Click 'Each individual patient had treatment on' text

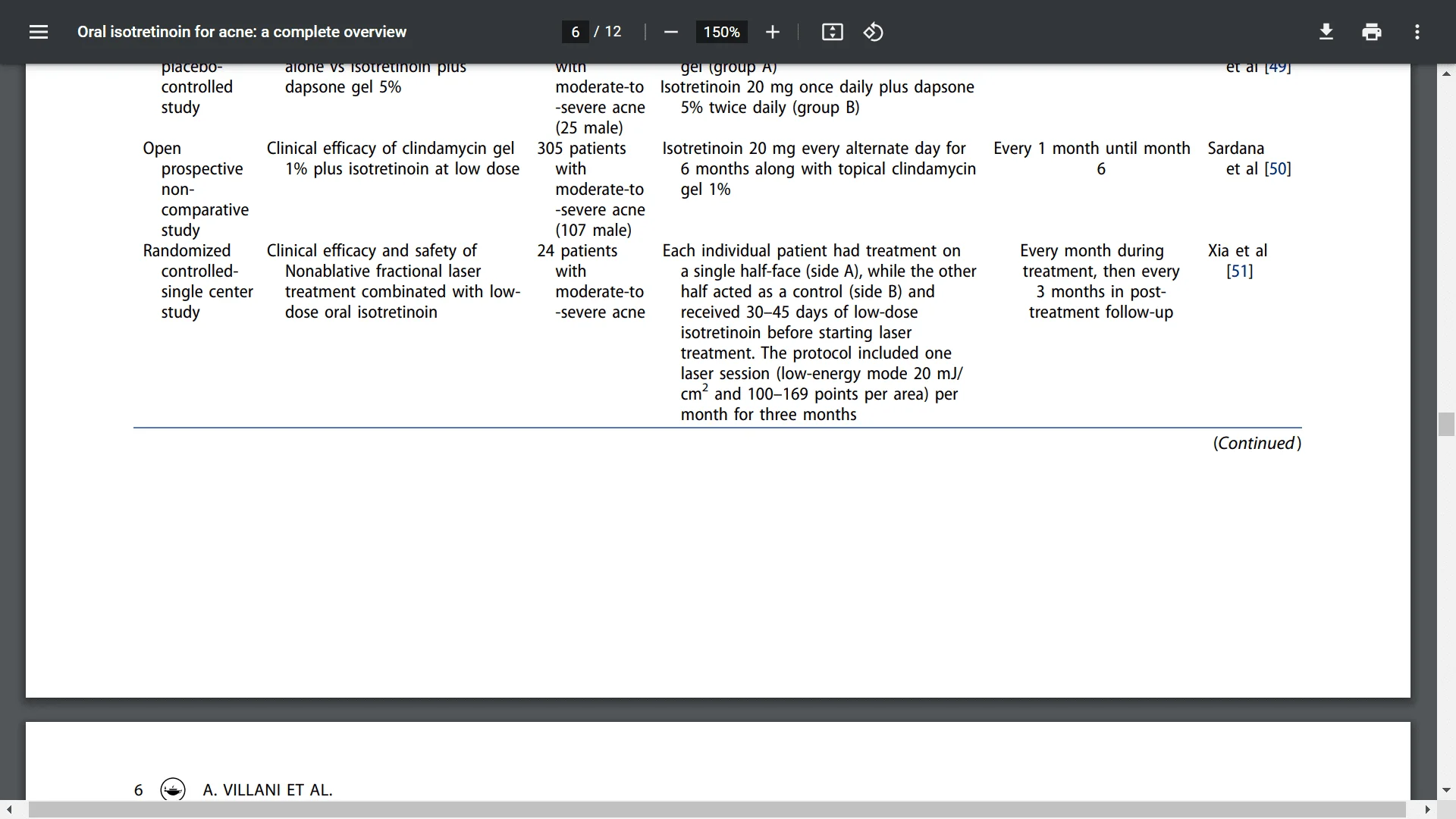[811, 251]
